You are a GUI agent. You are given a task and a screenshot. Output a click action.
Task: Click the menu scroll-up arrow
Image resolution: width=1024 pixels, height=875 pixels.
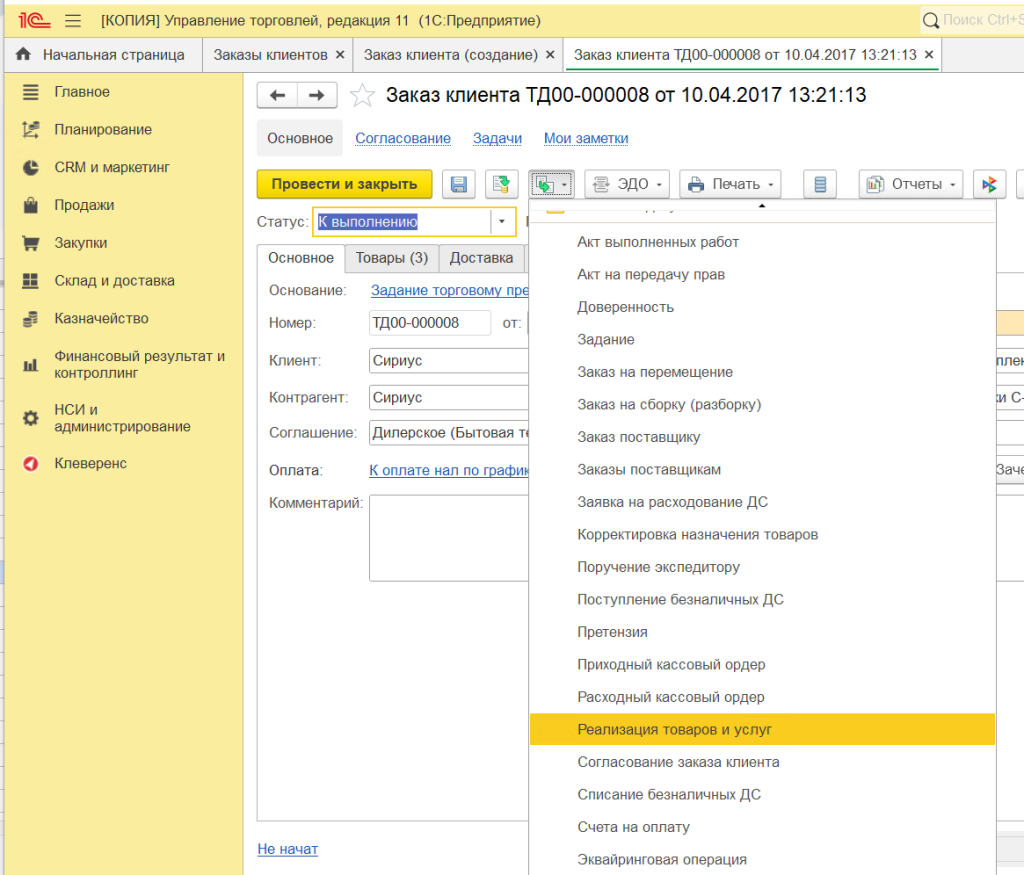click(x=762, y=206)
